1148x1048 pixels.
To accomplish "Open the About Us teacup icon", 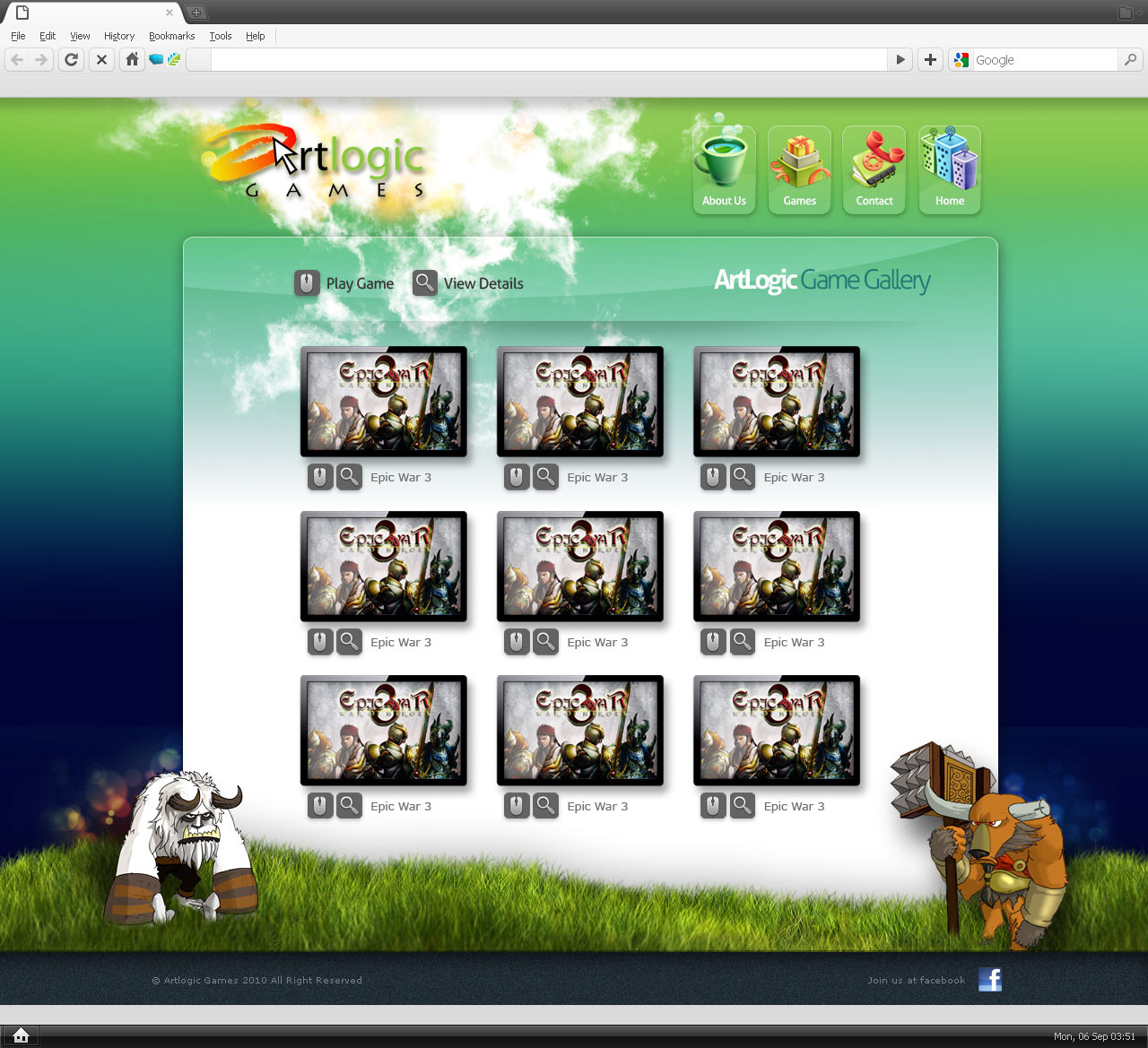I will [724, 169].
